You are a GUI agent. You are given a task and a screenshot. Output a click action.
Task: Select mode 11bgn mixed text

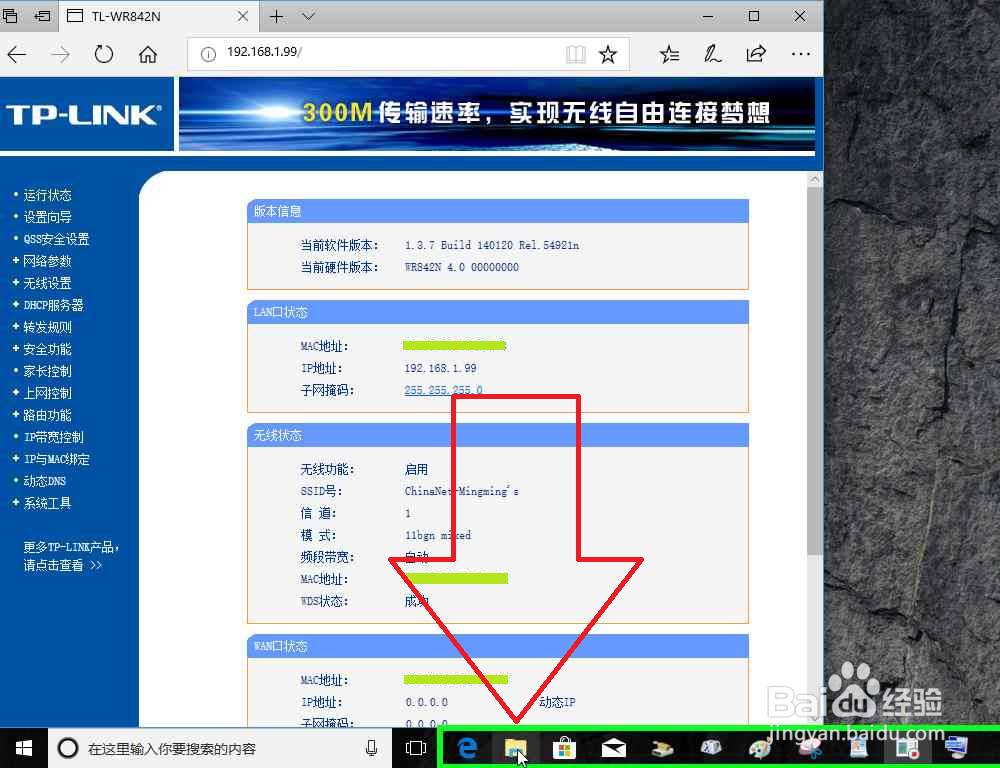[438, 535]
